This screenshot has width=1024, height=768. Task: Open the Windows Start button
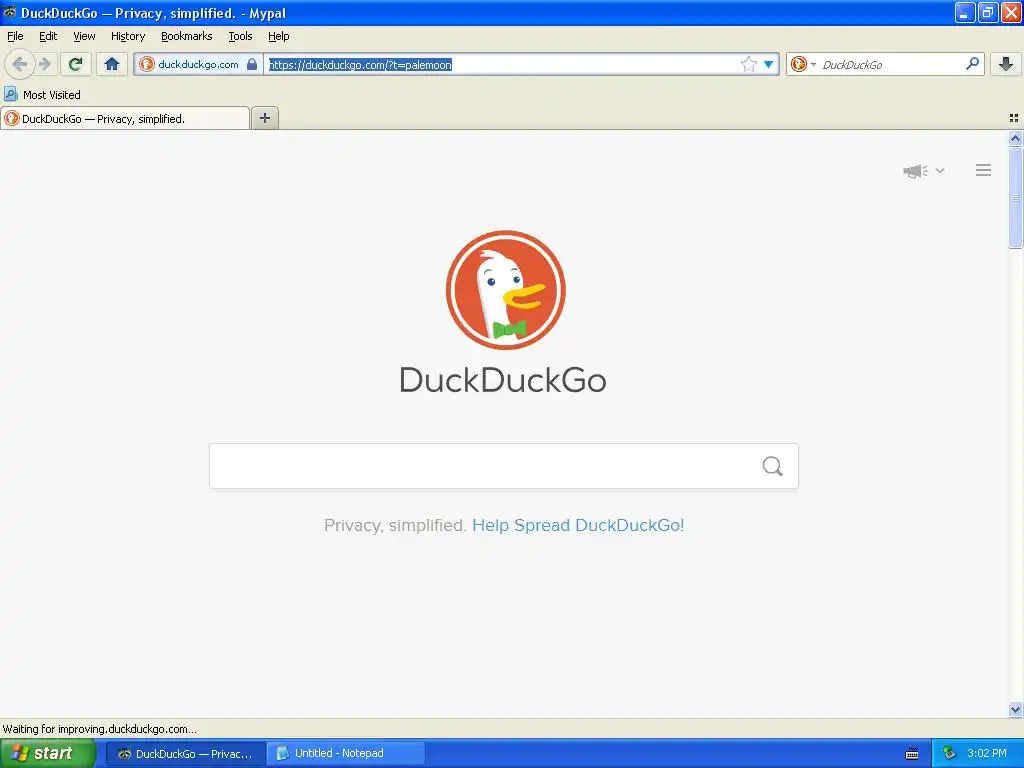point(47,753)
